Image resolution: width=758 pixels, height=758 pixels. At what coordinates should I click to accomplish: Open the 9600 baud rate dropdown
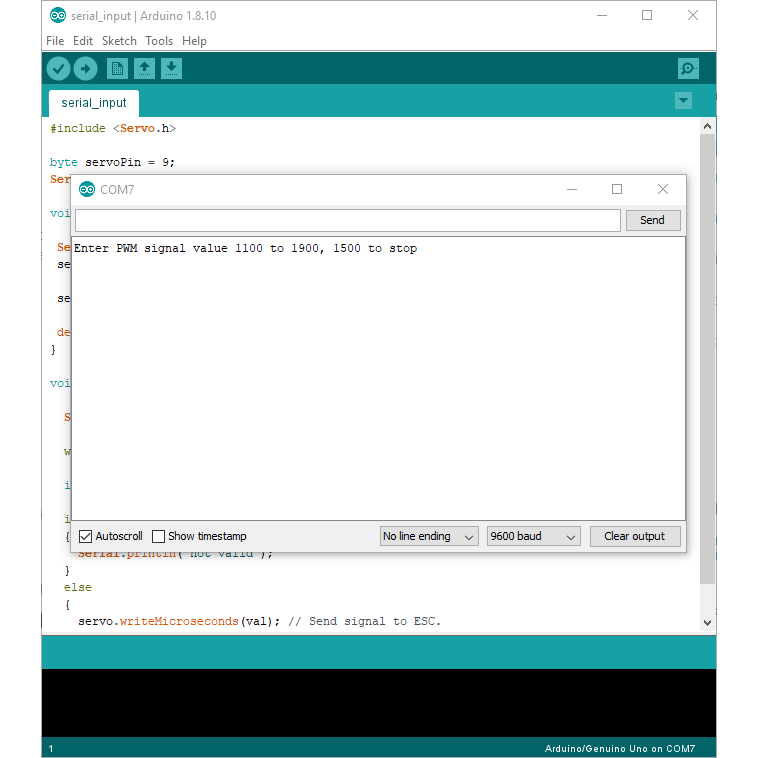[534, 536]
